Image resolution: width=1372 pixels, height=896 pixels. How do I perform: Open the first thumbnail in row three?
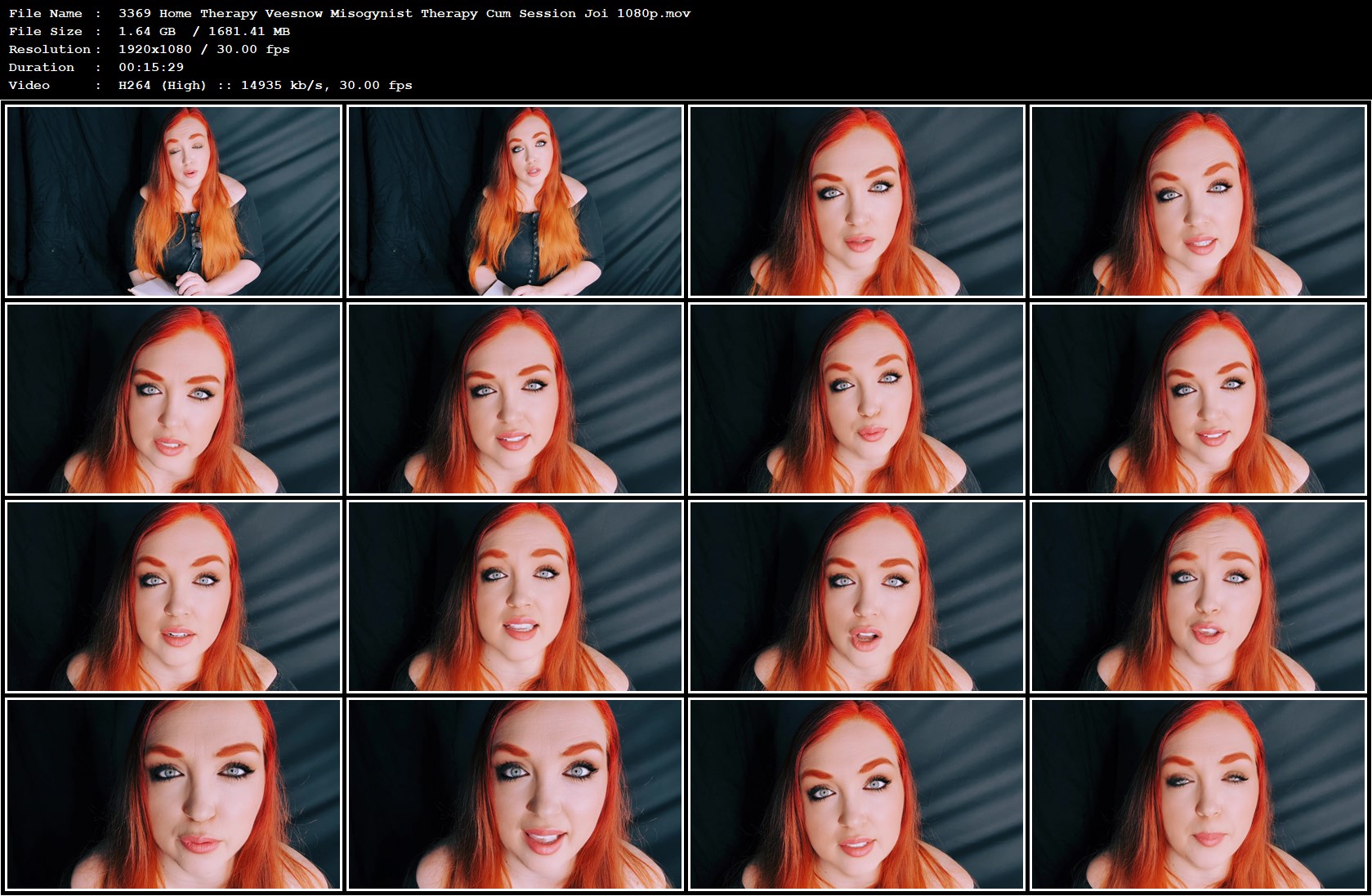click(173, 596)
